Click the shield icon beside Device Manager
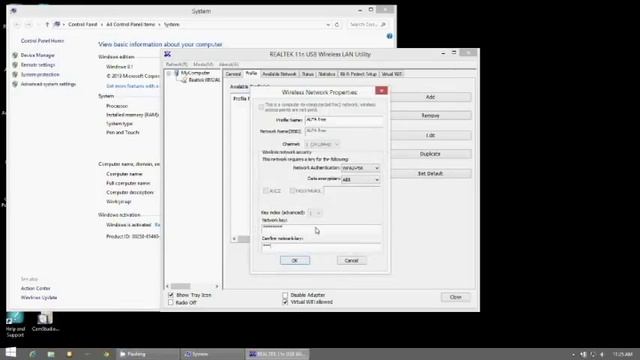The width and height of the screenshot is (640, 360). [x=15, y=55]
